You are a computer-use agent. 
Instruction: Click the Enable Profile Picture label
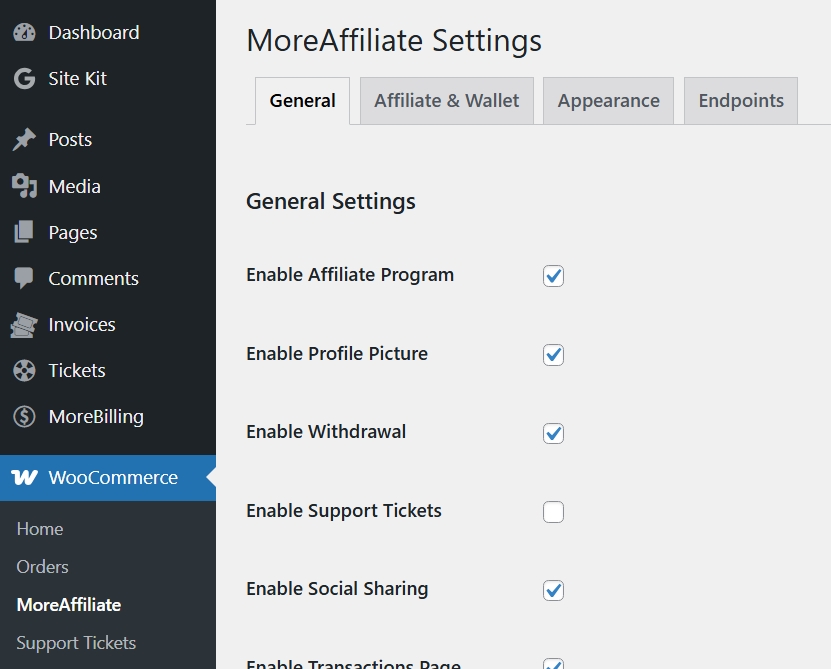coord(337,354)
